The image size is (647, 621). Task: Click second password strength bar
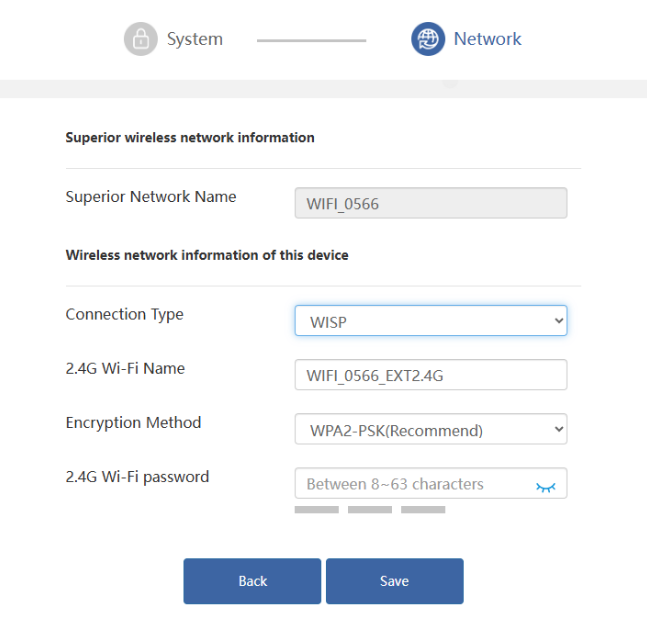370,510
